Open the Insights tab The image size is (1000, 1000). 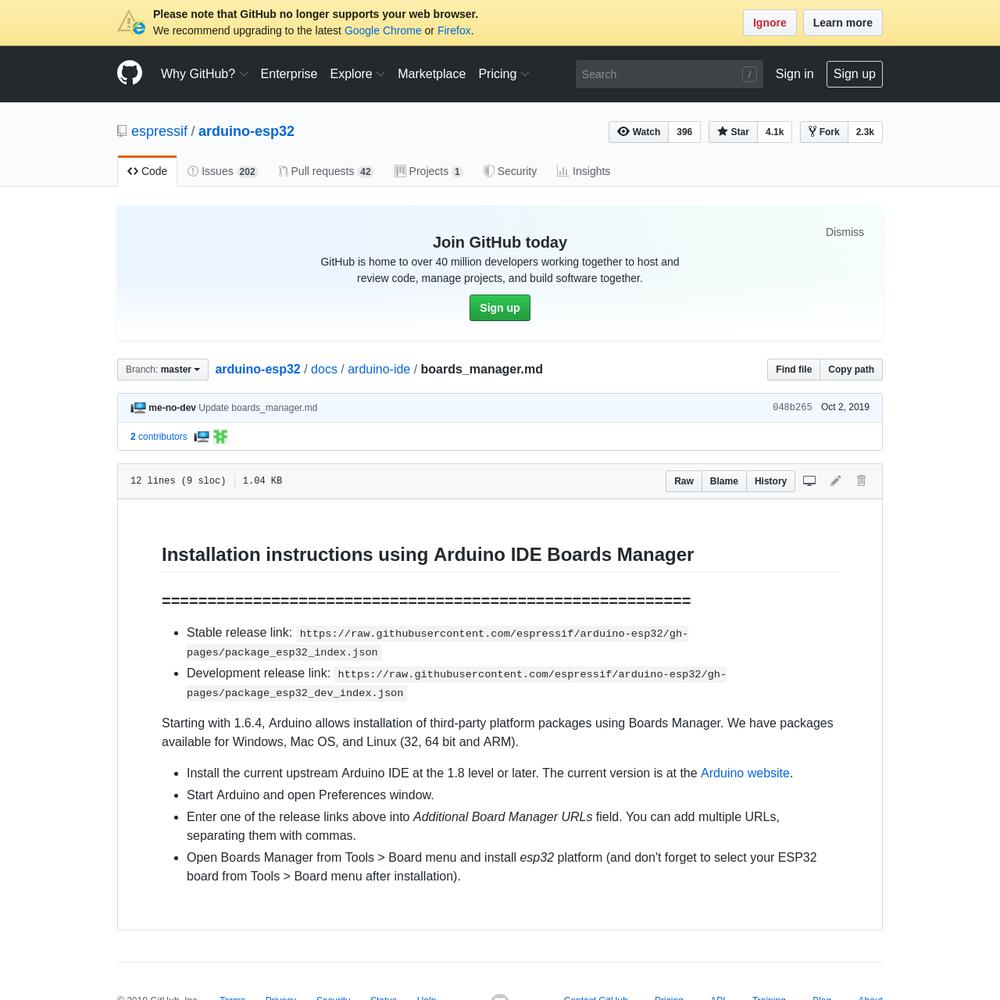pyautogui.click(x=583, y=172)
